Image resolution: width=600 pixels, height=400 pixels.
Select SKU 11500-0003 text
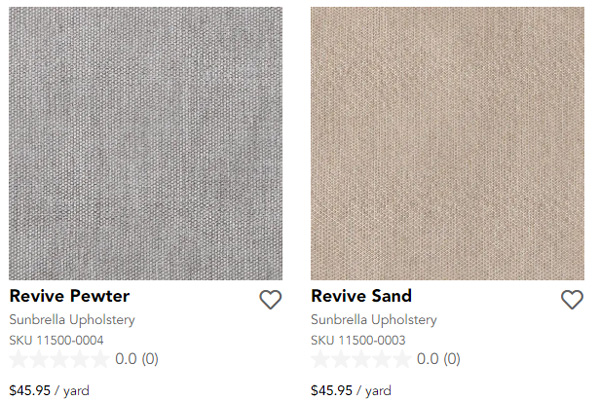coord(358,340)
